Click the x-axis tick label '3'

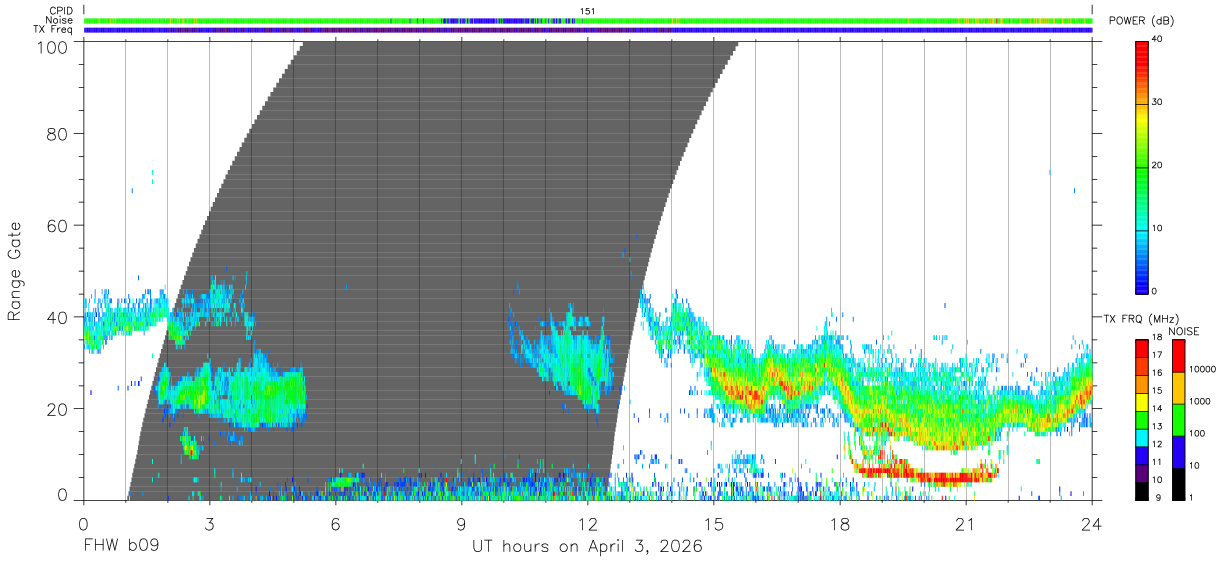click(209, 523)
